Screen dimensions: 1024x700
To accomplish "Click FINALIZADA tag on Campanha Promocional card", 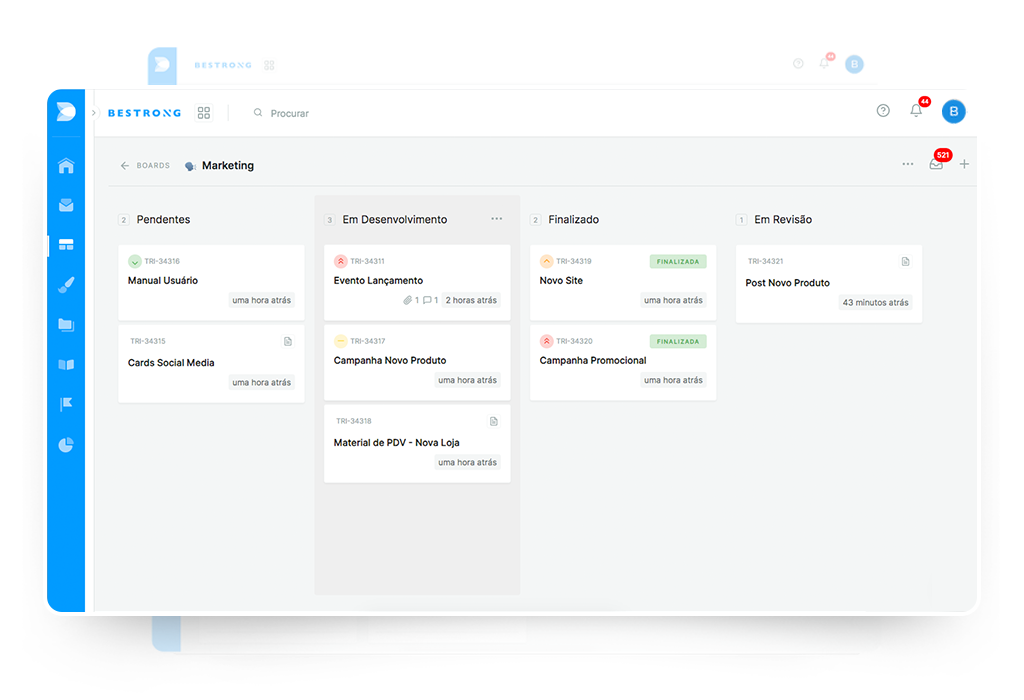I will click(678, 342).
